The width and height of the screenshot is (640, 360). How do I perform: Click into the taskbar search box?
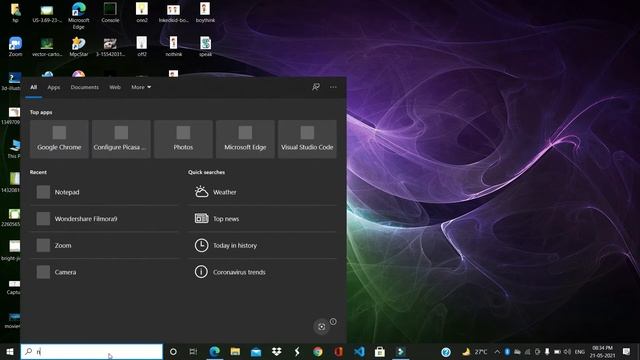(x=92, y=351)
